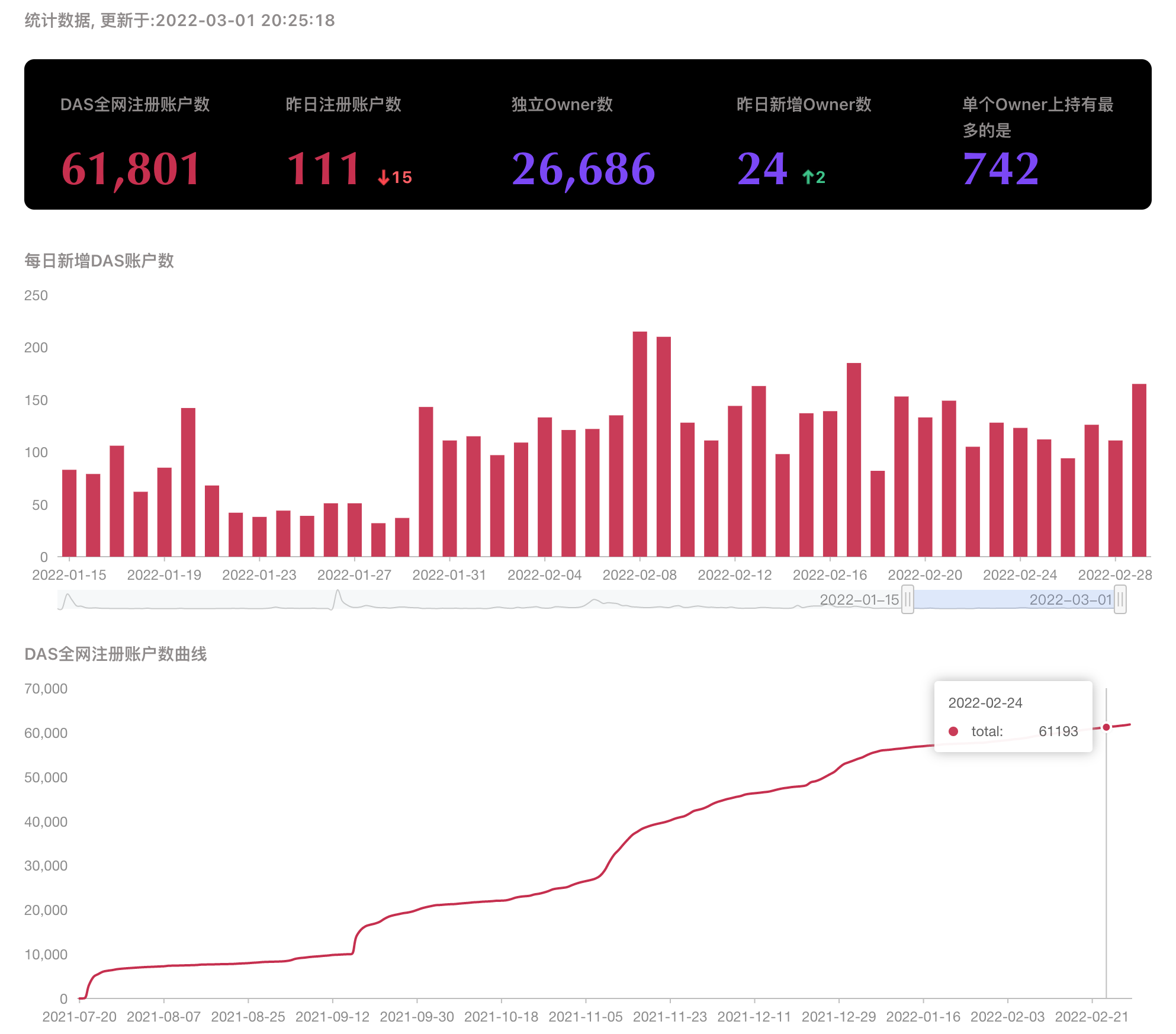Click the red dot on total curve
This screenshot has height=1034, width=1176.
point(1106,727)
